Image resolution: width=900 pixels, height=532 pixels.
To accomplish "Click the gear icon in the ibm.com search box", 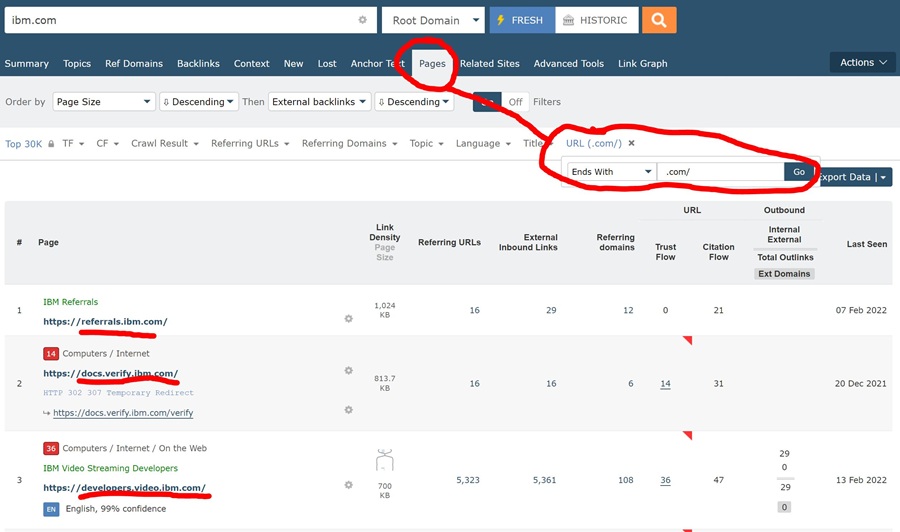I will (362, 20).
